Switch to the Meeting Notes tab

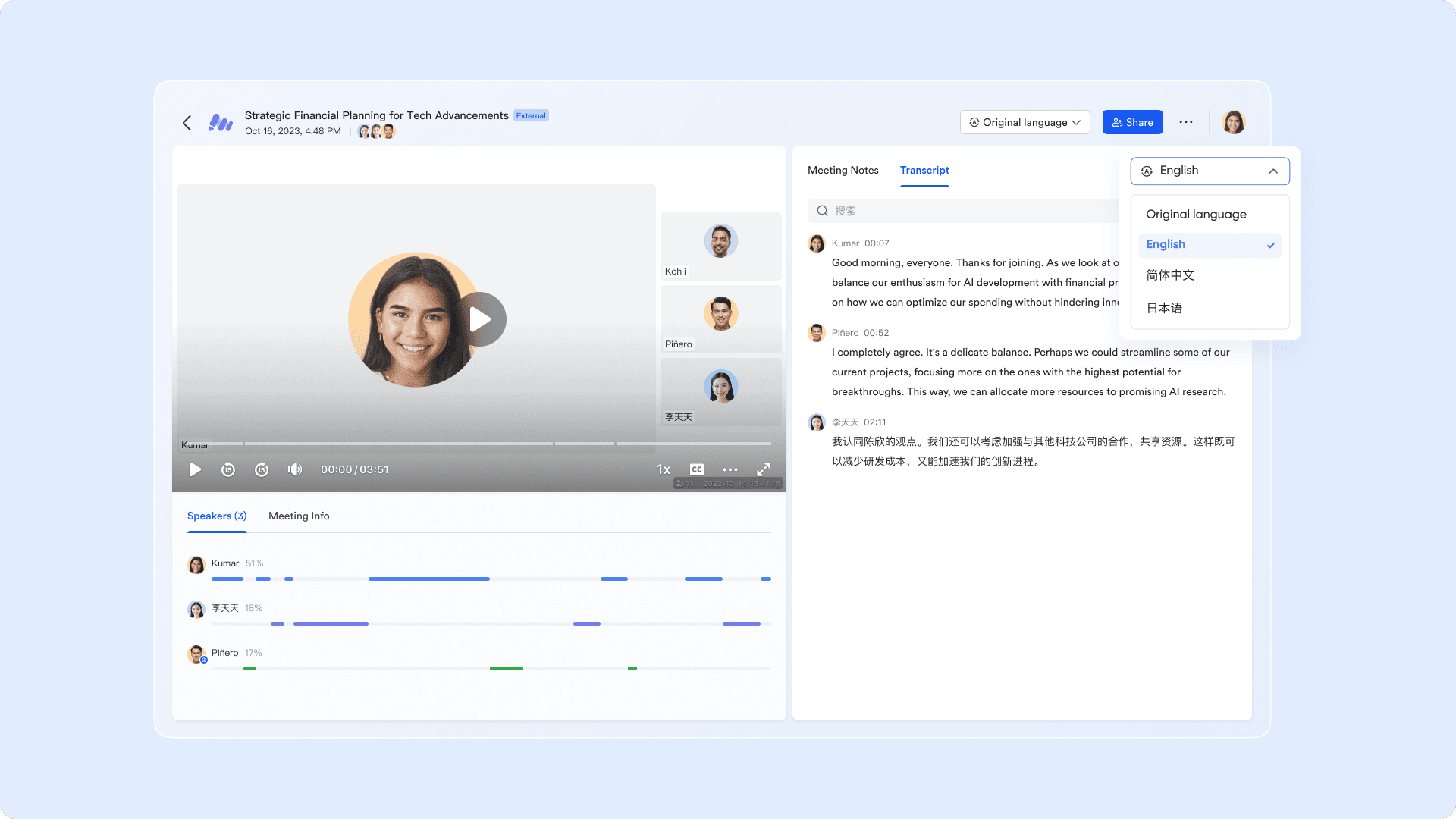(x=843, y=170)
